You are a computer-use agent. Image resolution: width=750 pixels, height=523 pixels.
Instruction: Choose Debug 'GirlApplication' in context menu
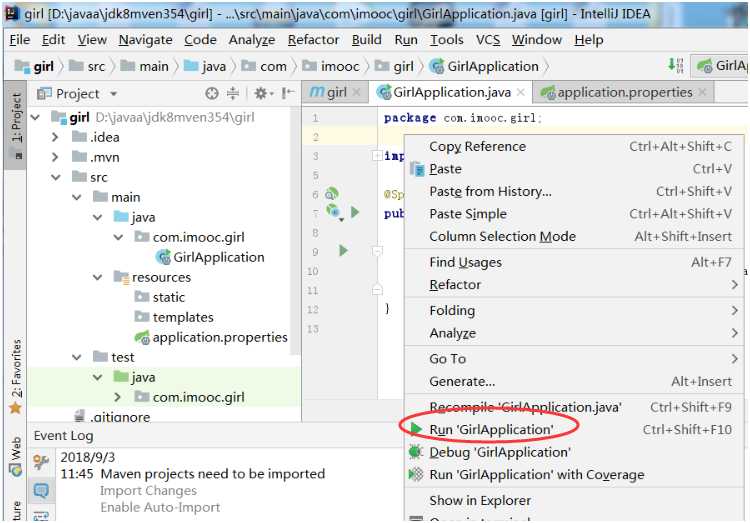574,452
